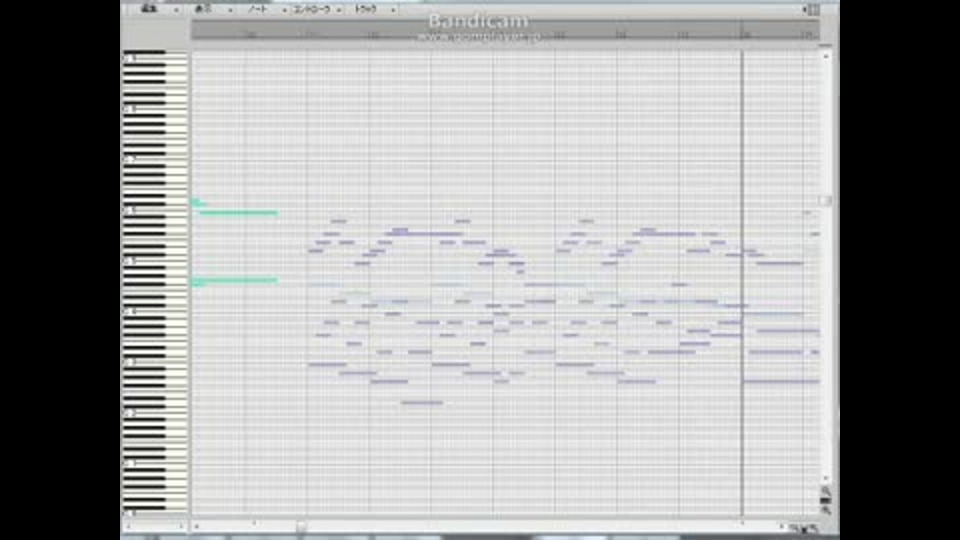Image resolution: width=960 pixels, height=540 pixels.
Task: Open the トラック menu
Action: [x=366, y=9]
